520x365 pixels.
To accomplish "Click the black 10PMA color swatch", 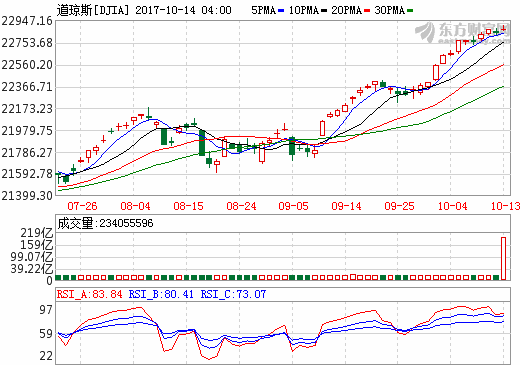I will pos(324,11).
